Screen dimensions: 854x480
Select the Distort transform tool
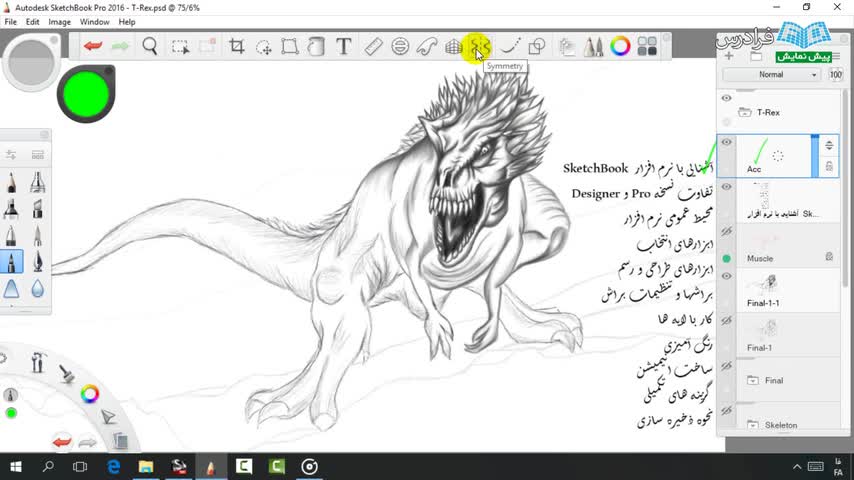290,46
